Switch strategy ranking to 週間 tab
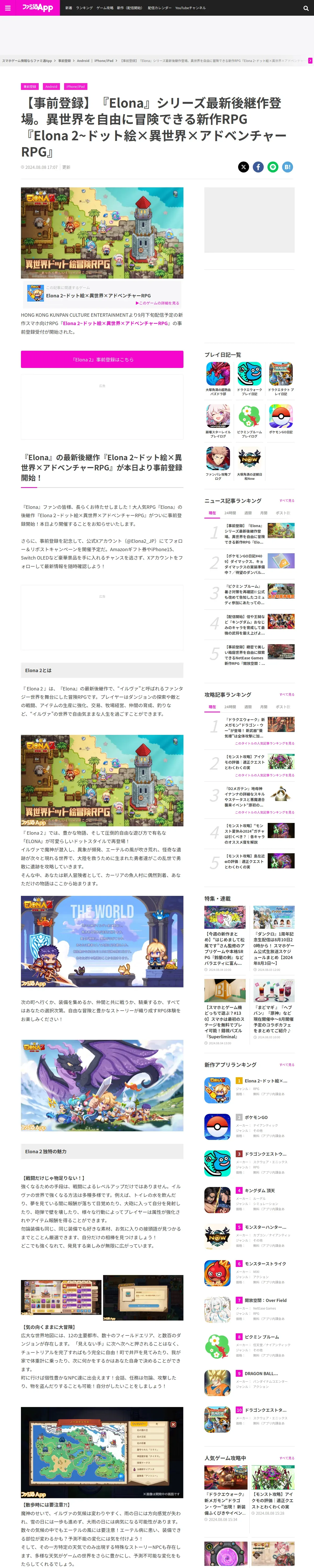314x1568 pixels. pos(248,707)
